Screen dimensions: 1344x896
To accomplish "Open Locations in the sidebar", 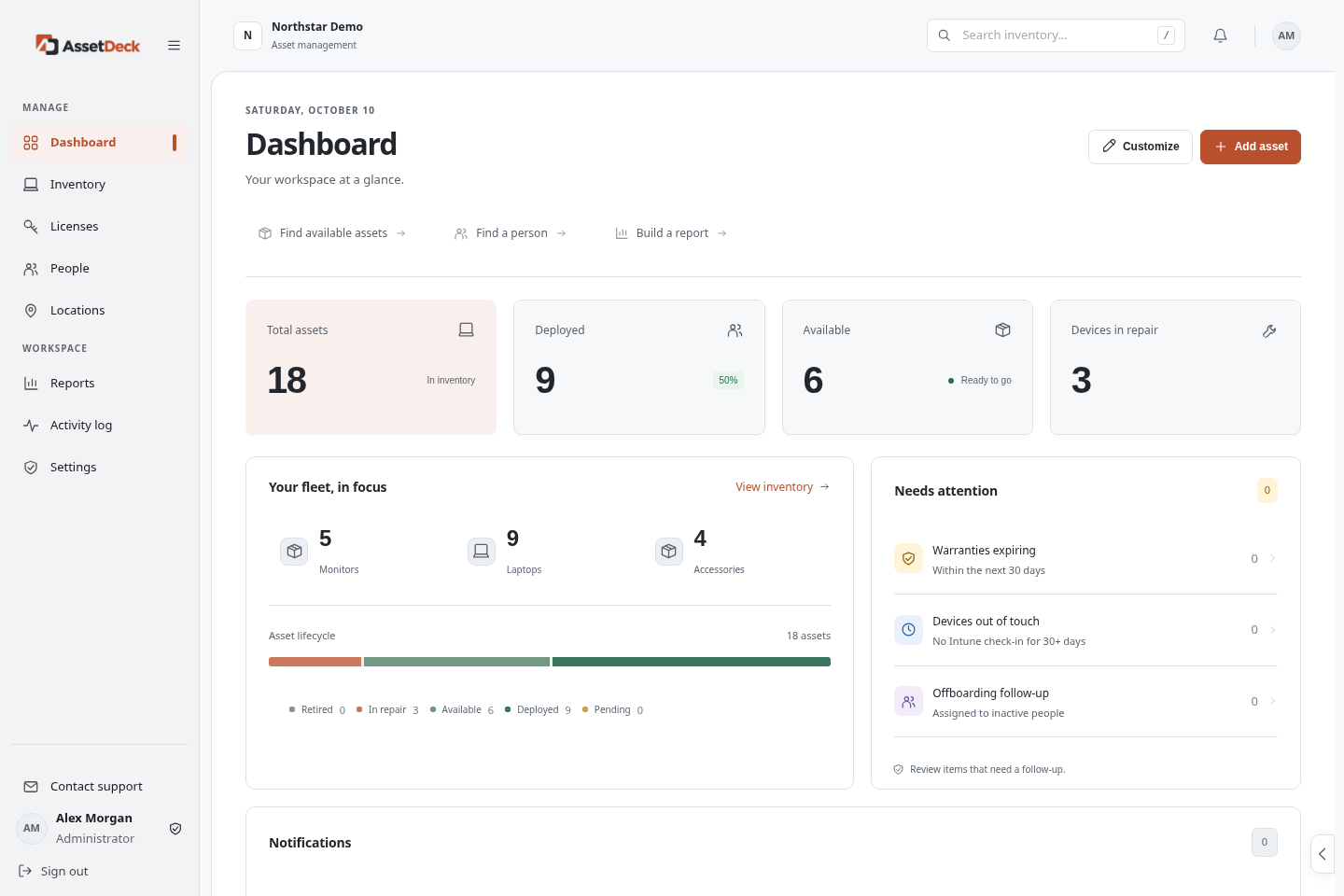I will pyautogui.click(x=99, y=310).
